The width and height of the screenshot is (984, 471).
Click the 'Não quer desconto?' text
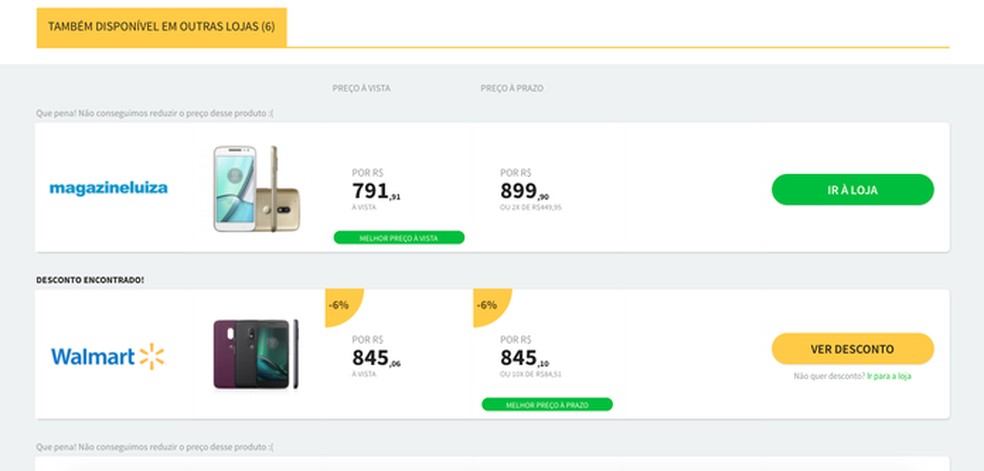click(x=829, y=376)
